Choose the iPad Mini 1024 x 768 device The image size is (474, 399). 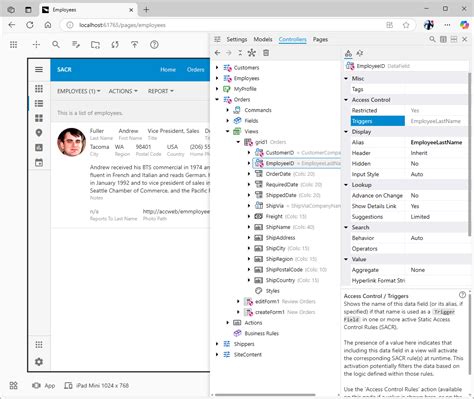pos(96,385)
